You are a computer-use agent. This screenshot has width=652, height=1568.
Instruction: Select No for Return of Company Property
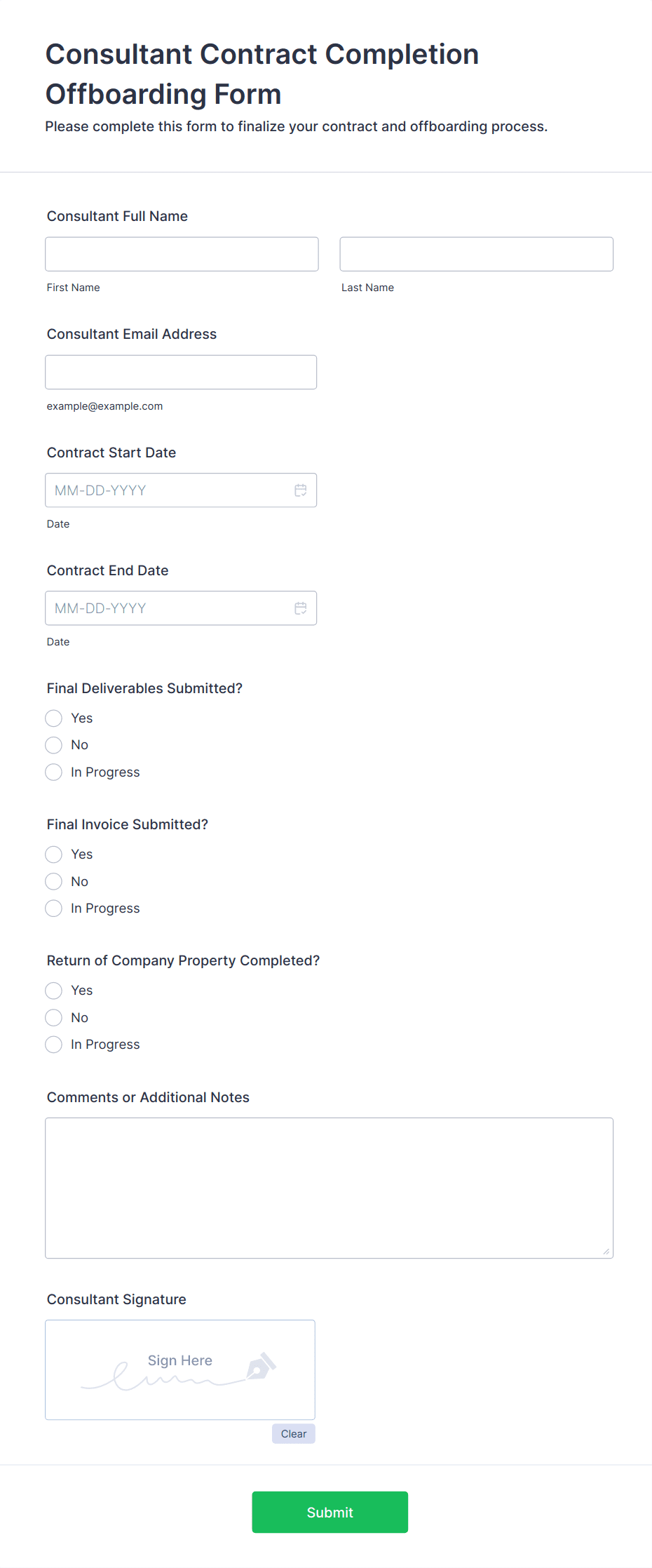point(54,1018)
